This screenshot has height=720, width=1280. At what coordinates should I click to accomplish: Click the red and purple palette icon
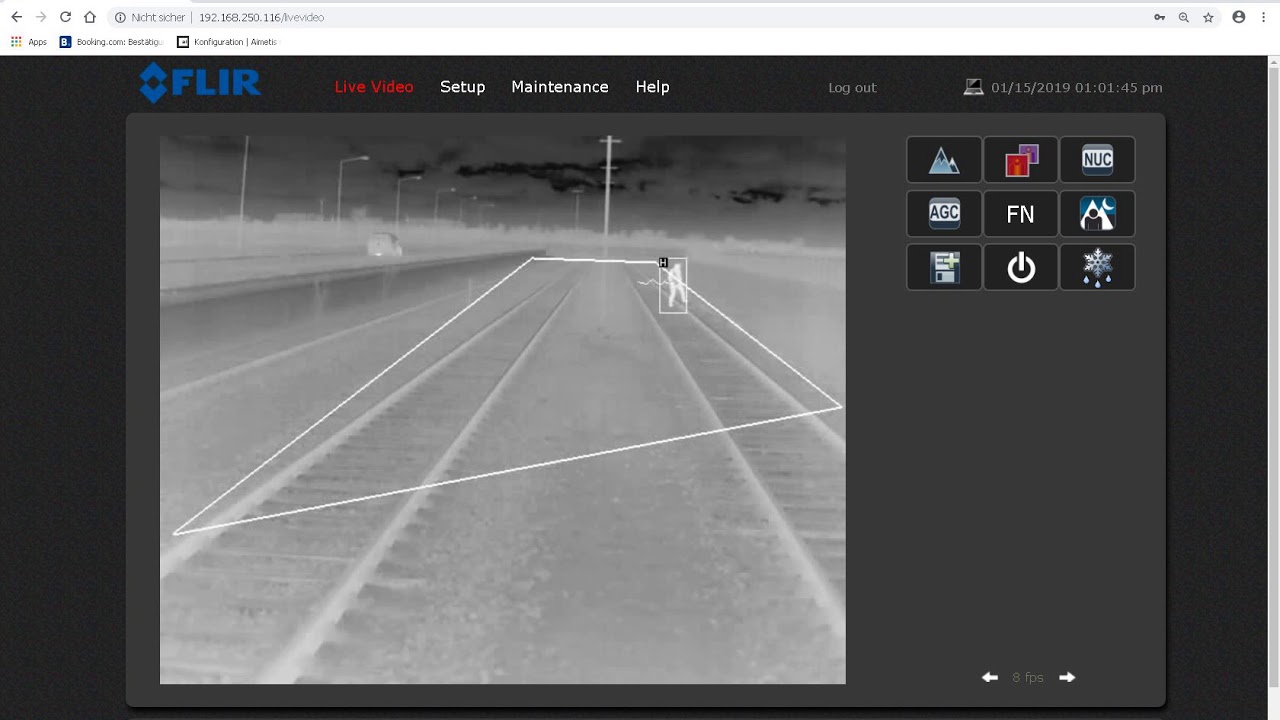(1021, 160)
